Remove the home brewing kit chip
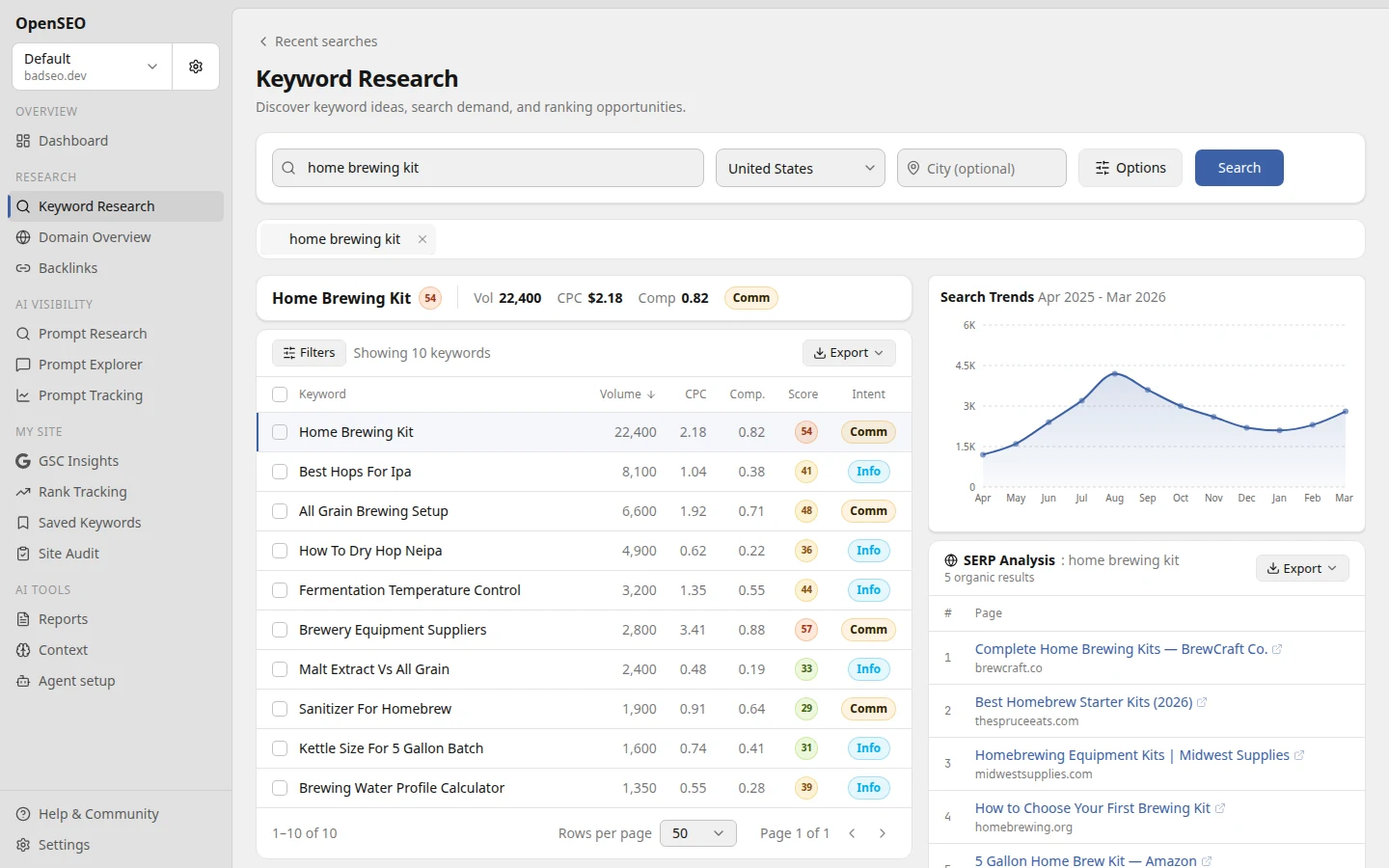The image size is (1389, 868). 422,239
